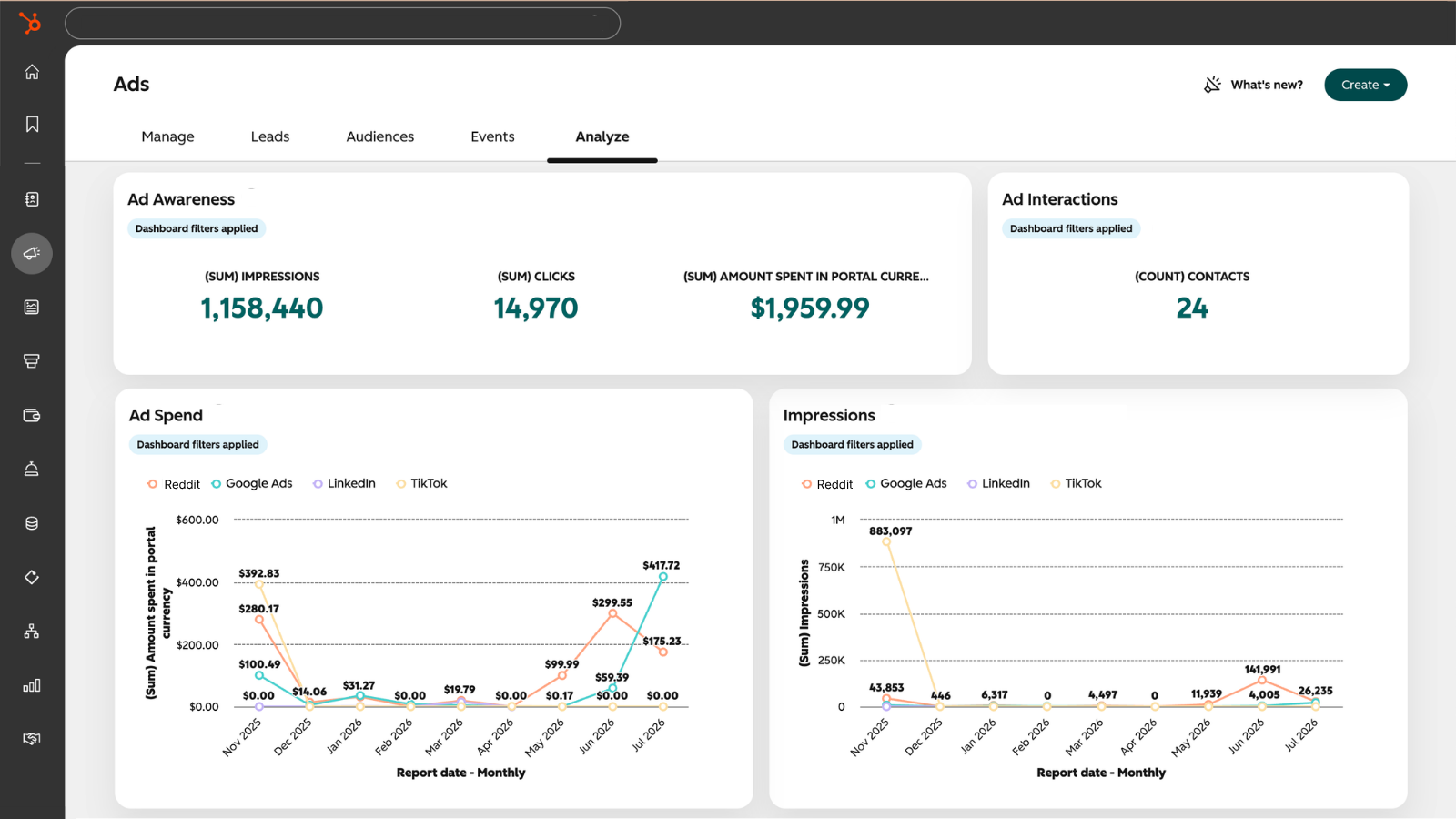Open the Create dropdown button

point(1366,85)
